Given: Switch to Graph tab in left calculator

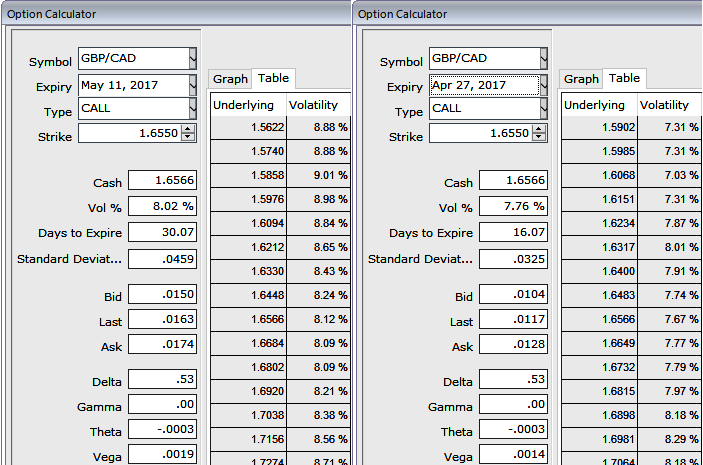Looking at the screenshot, I should pos(230,79).
